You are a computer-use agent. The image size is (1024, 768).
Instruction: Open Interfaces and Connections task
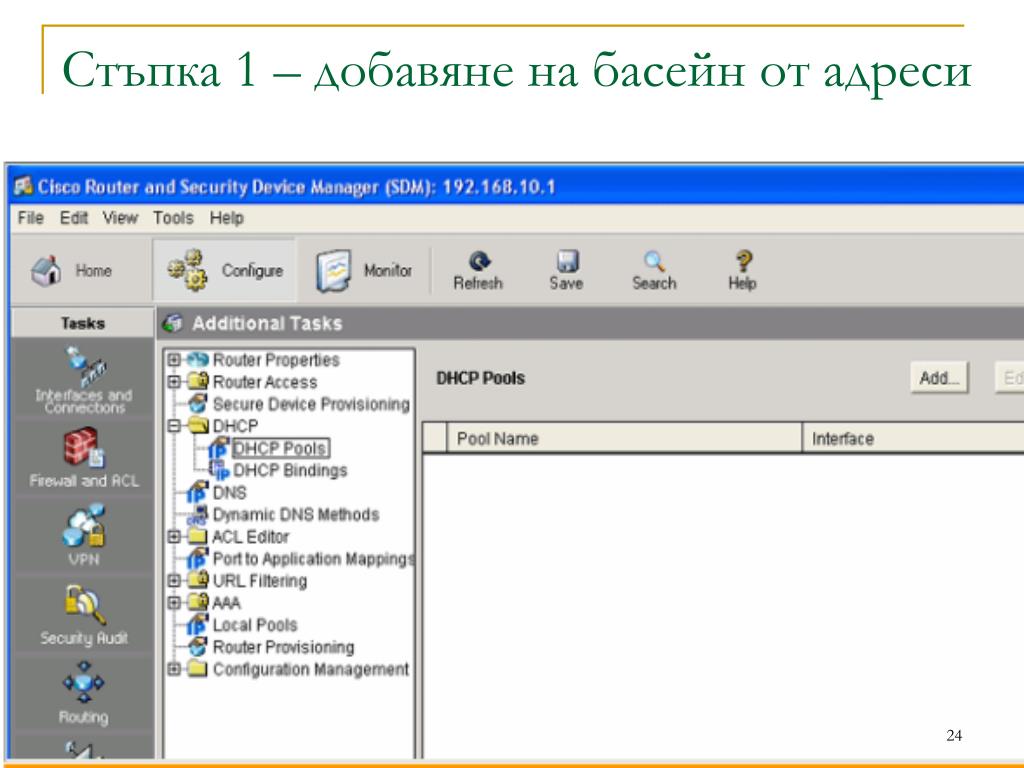(83, 381)
